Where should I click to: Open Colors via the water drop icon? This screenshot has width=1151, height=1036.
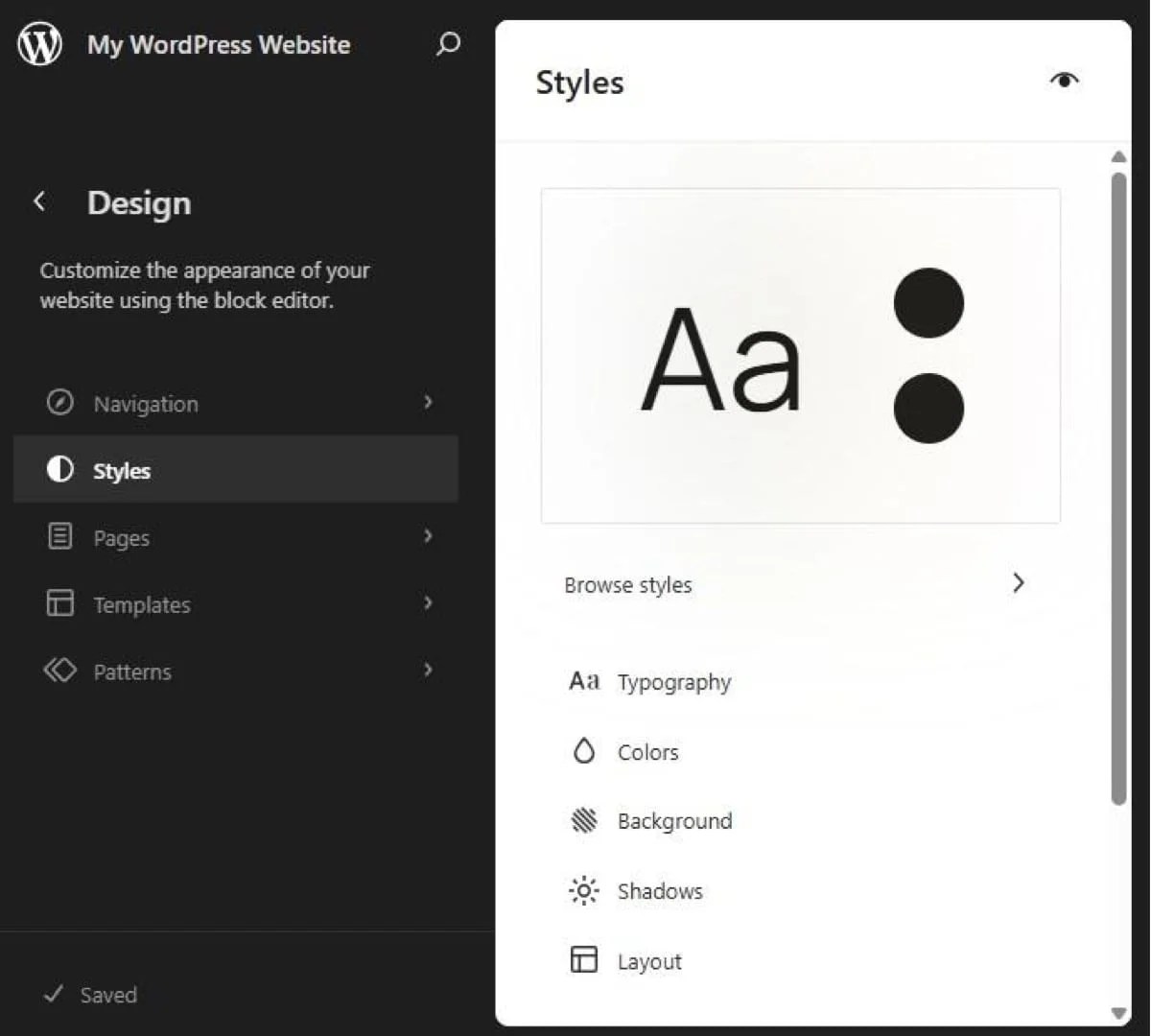coord(584,751)
